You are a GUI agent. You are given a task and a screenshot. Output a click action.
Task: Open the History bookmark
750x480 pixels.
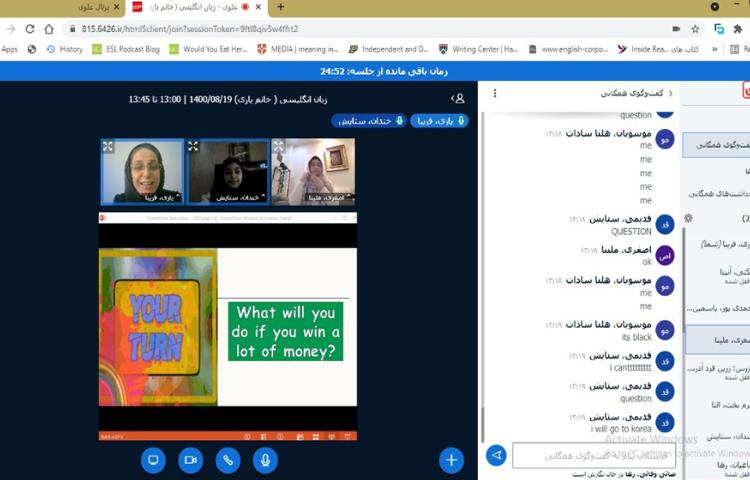click(x=65, y=49)
